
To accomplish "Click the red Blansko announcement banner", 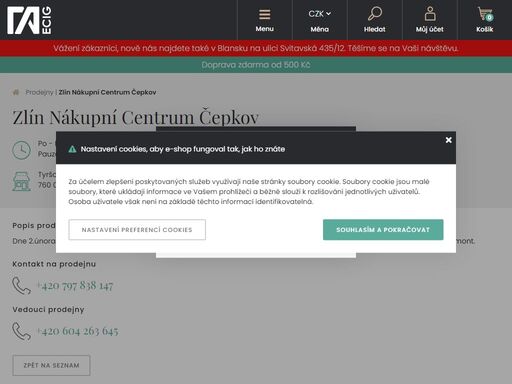I will click(256, 48).
